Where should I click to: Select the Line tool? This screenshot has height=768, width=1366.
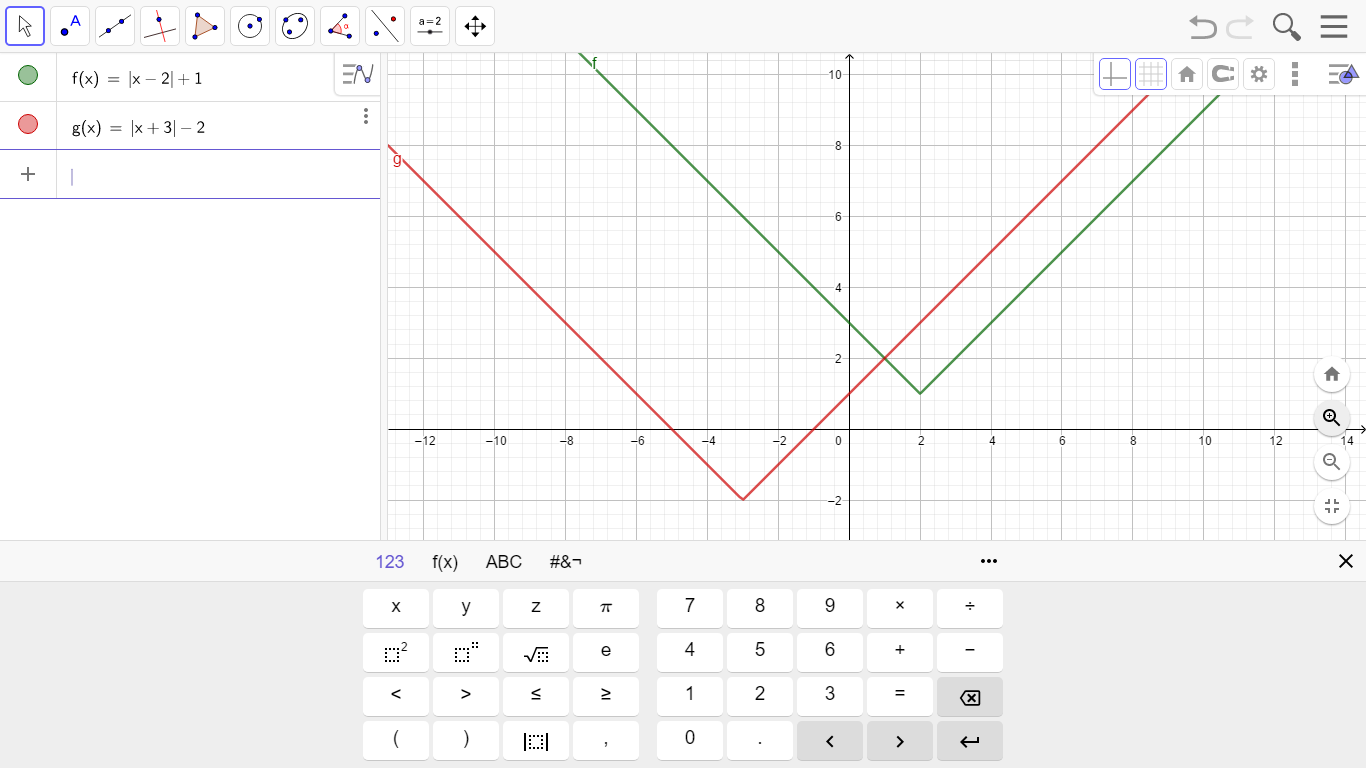click(115, 26)
